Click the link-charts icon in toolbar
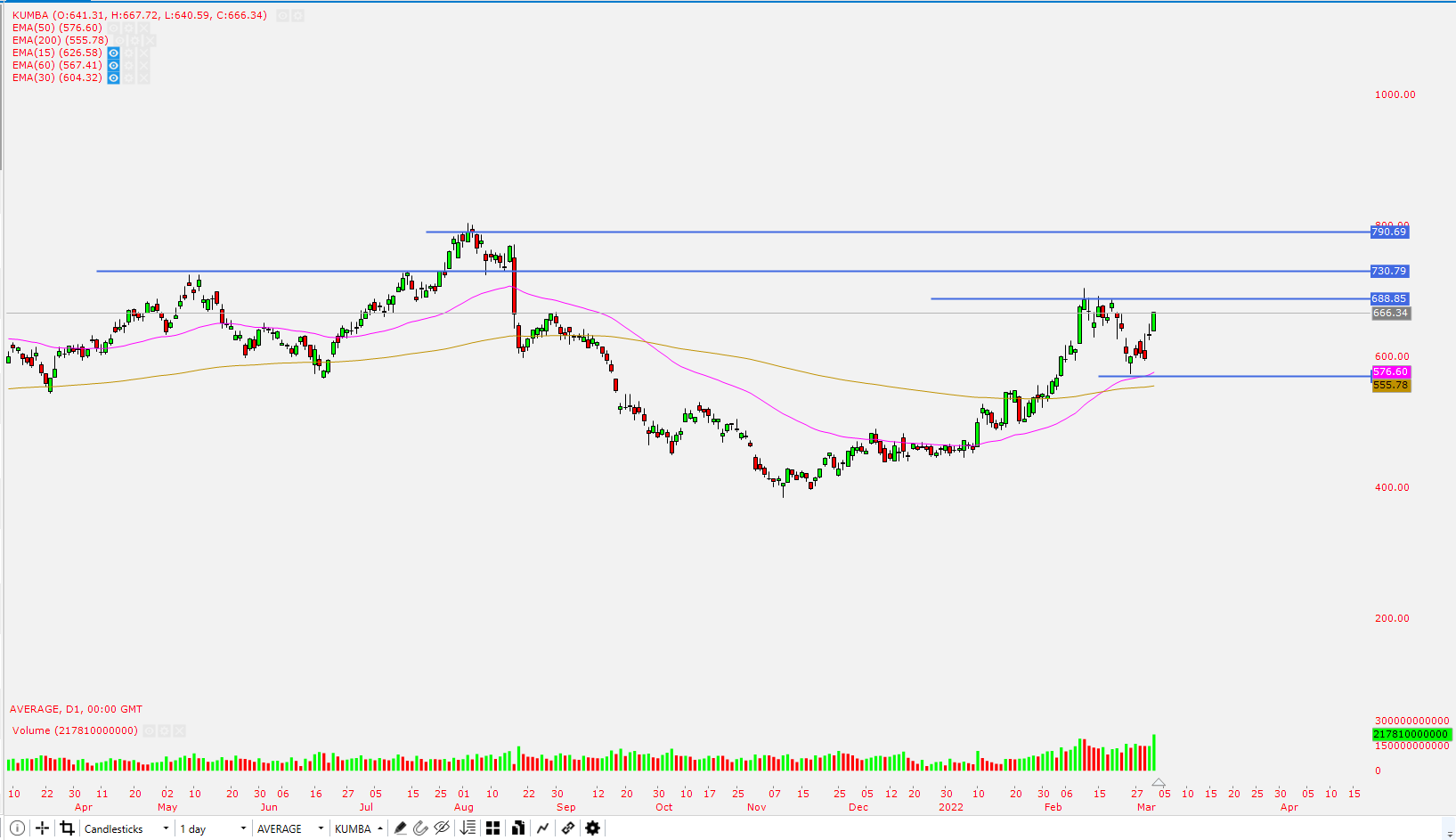Screen dimensions: 1456x840 point(567,828)
